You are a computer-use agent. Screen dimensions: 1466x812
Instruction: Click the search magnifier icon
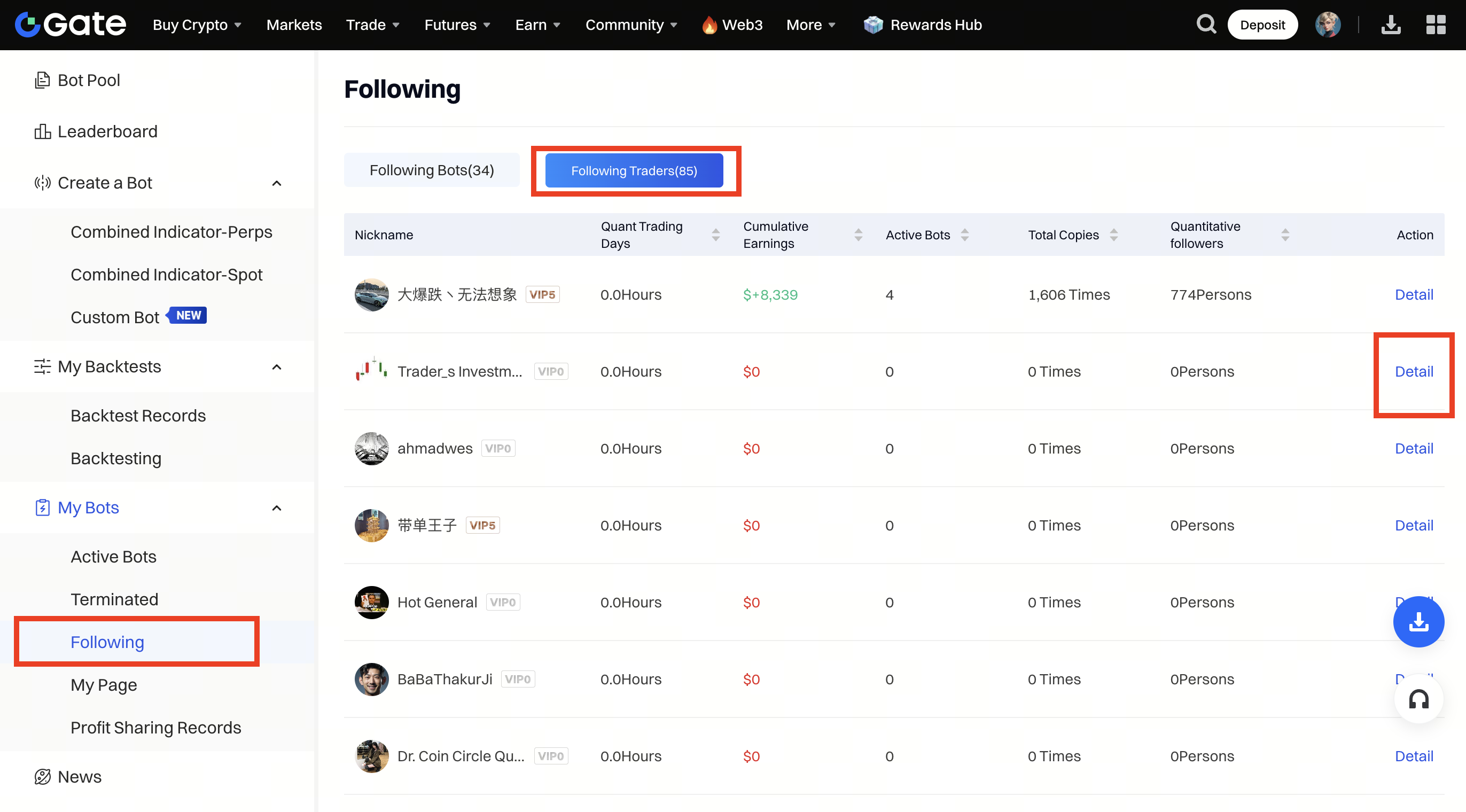[1205, 25]
